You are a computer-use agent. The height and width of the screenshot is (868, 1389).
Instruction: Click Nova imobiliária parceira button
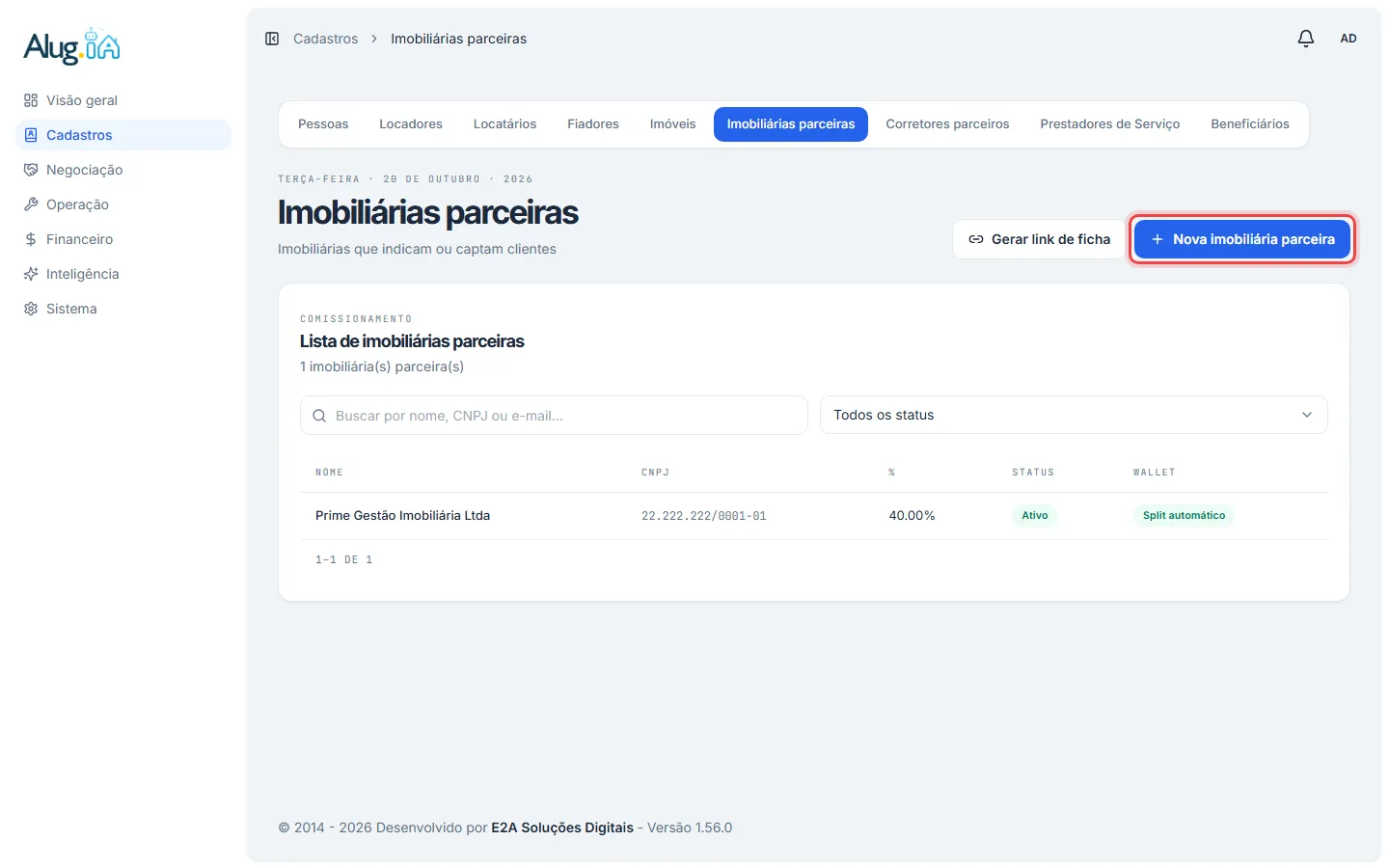coord(1242,239)
